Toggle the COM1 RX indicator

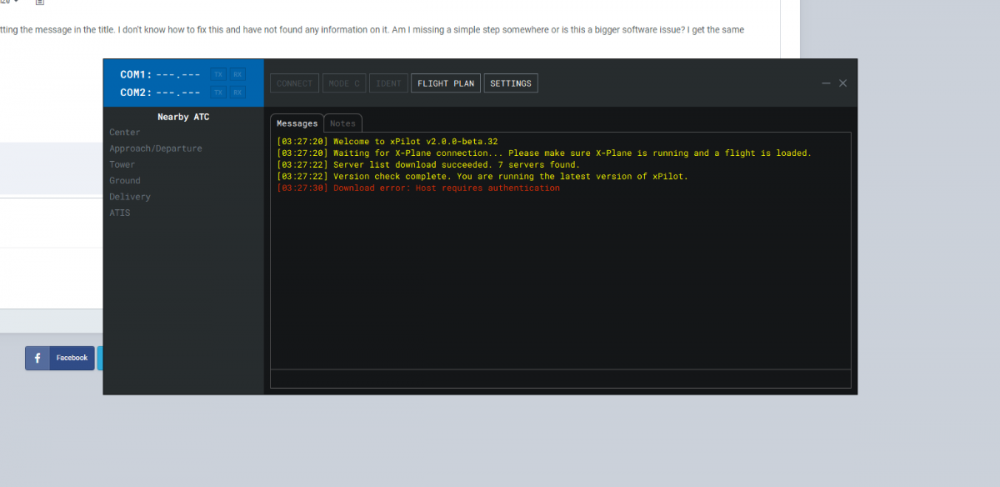coord(237,74)
